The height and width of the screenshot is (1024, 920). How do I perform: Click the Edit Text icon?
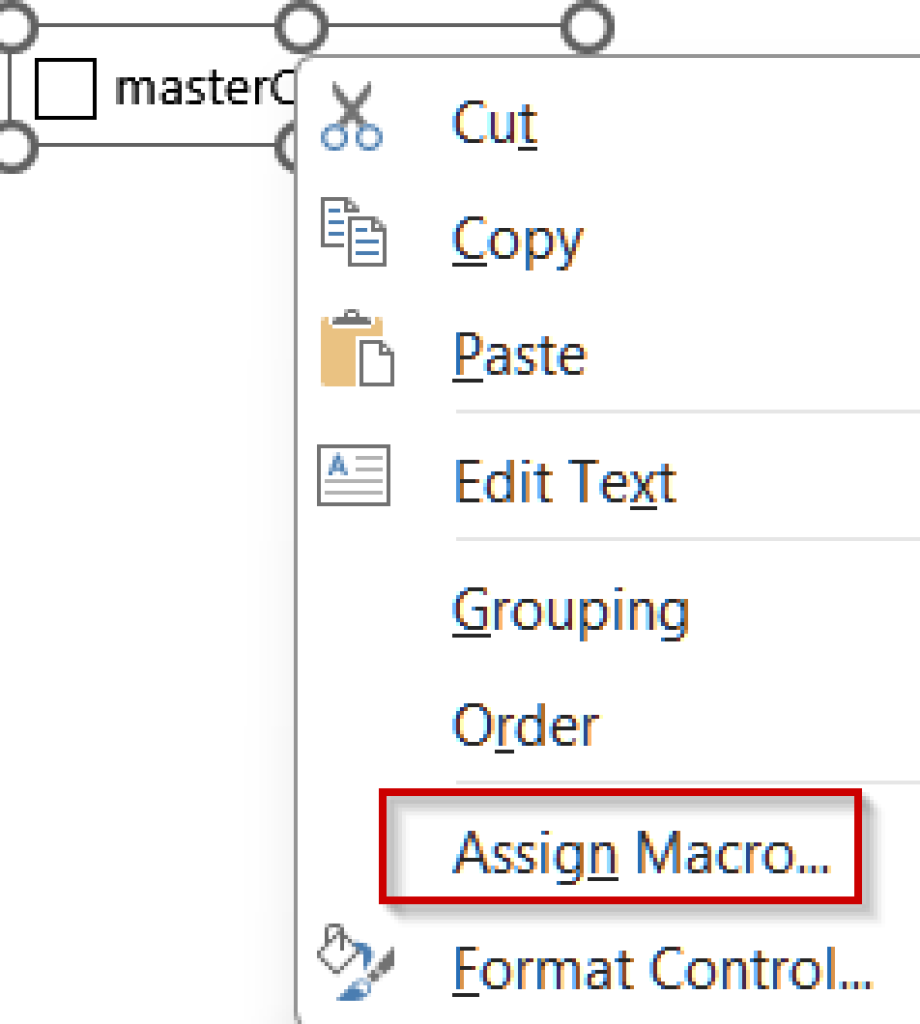click(x=353, y=476)
